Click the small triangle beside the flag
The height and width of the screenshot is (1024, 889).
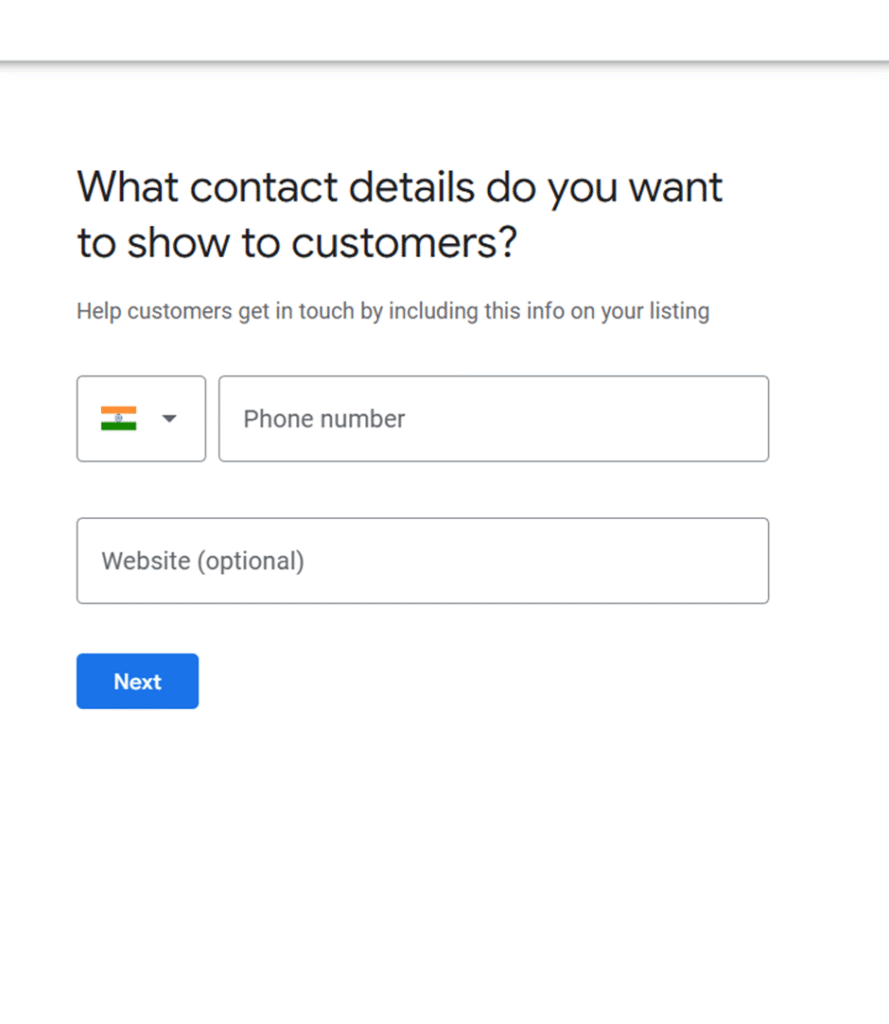pyautogui.click(x=169, y=418)
